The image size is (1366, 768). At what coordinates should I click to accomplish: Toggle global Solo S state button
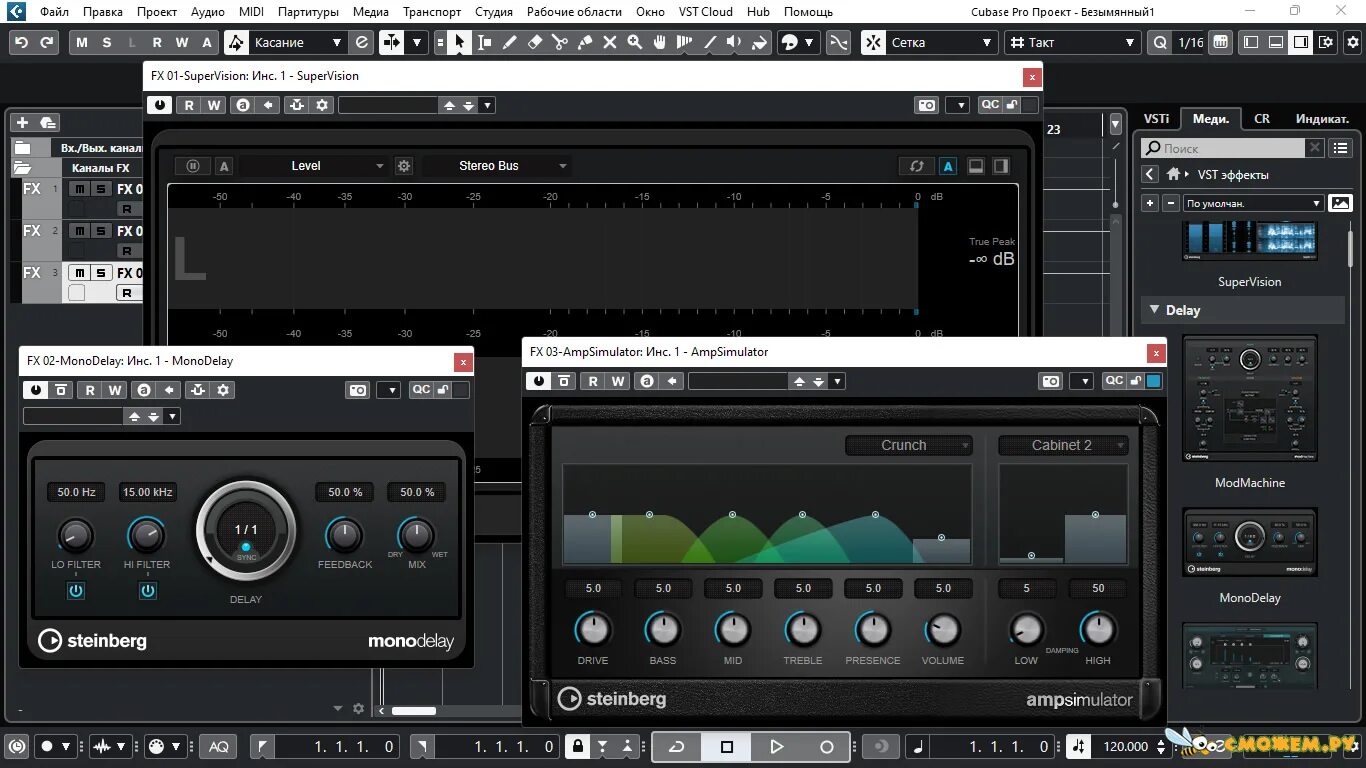(x=107, y=42)
